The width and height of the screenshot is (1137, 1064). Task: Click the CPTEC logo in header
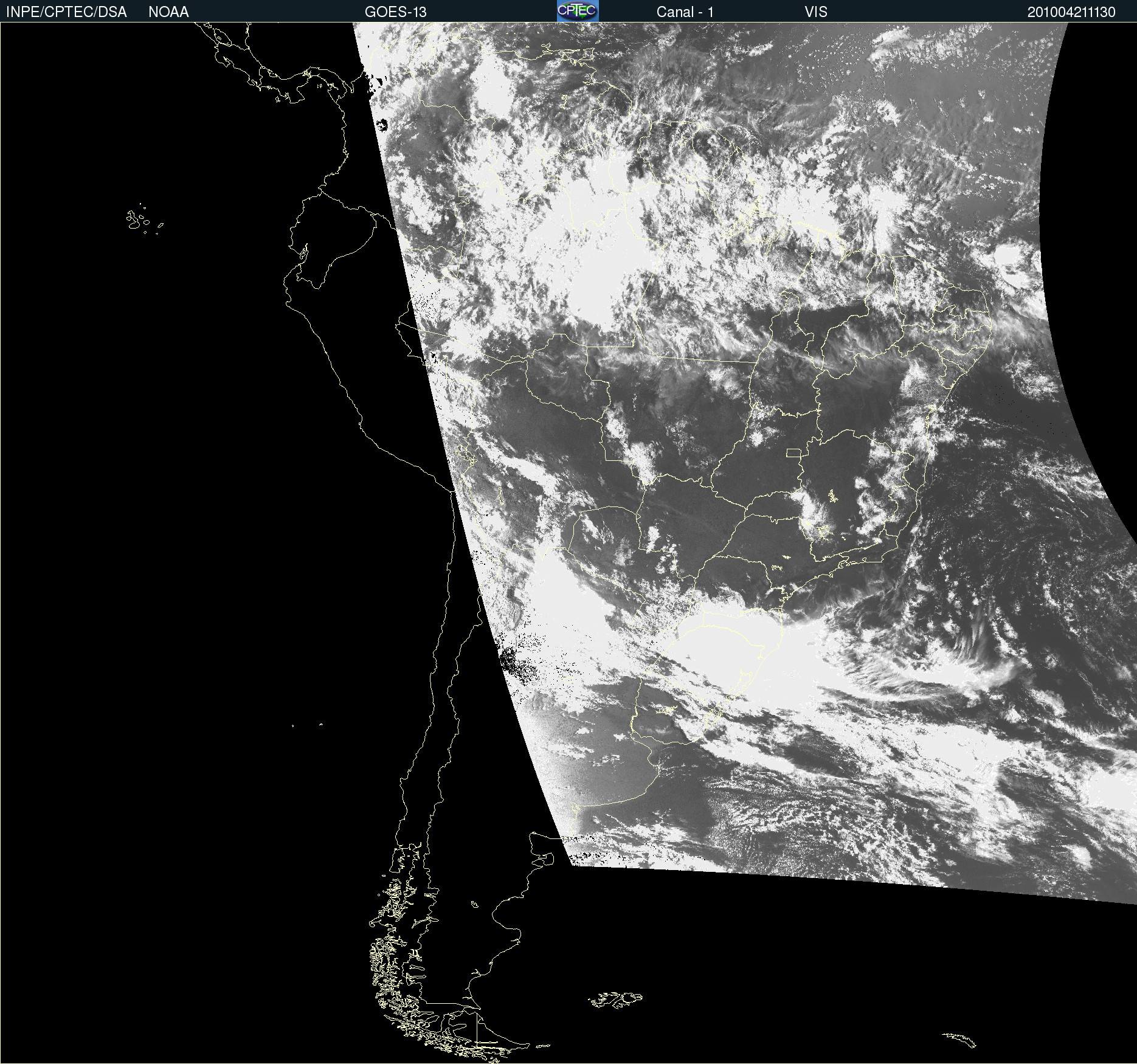tap(578, 11)
